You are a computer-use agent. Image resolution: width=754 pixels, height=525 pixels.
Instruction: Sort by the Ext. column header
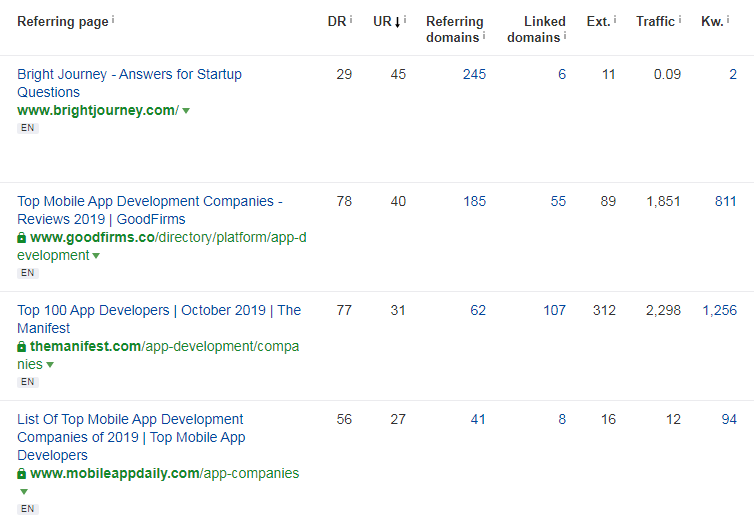click(598, 22)
